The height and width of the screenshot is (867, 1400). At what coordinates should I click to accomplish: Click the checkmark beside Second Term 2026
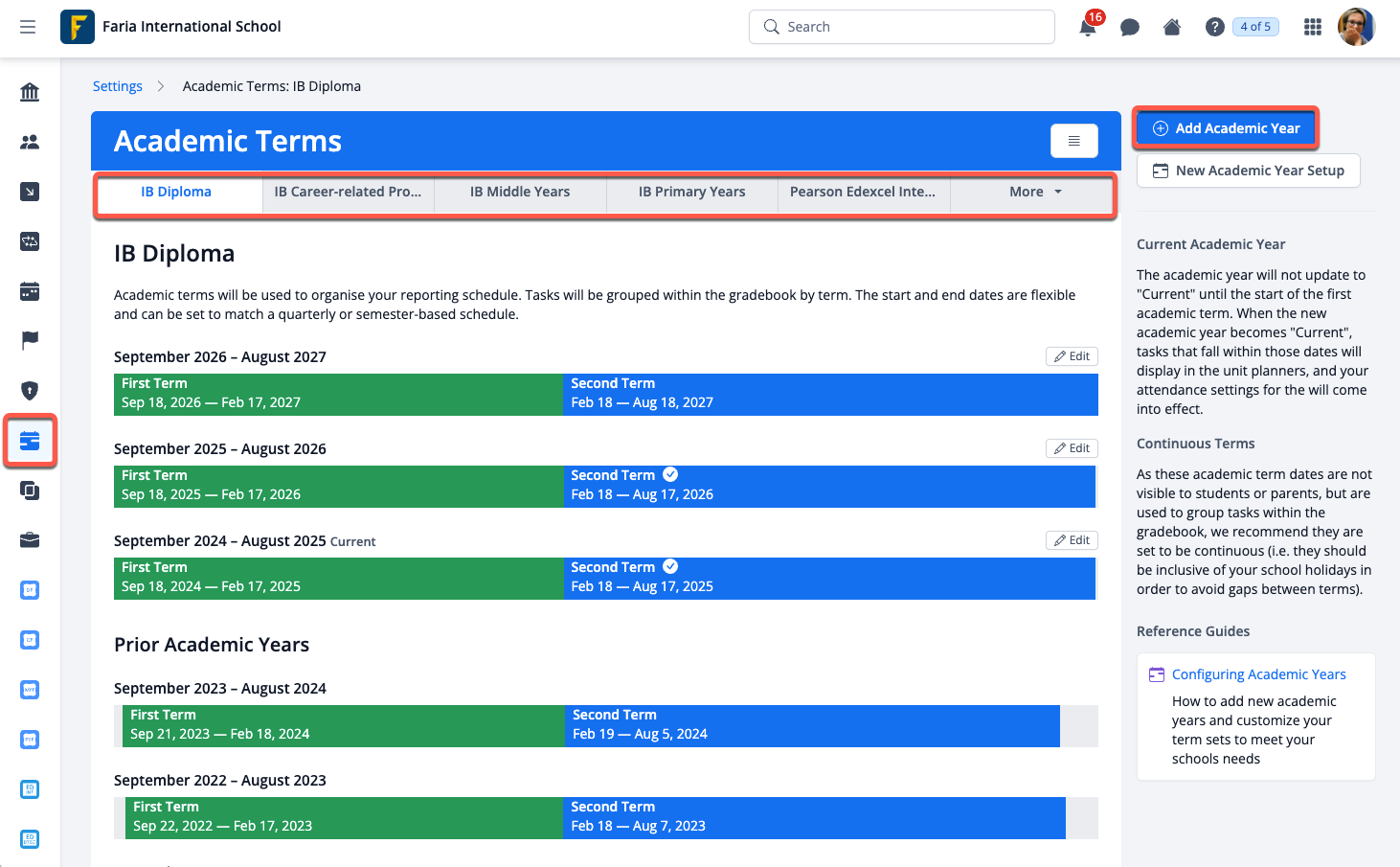tap(670, 475)
